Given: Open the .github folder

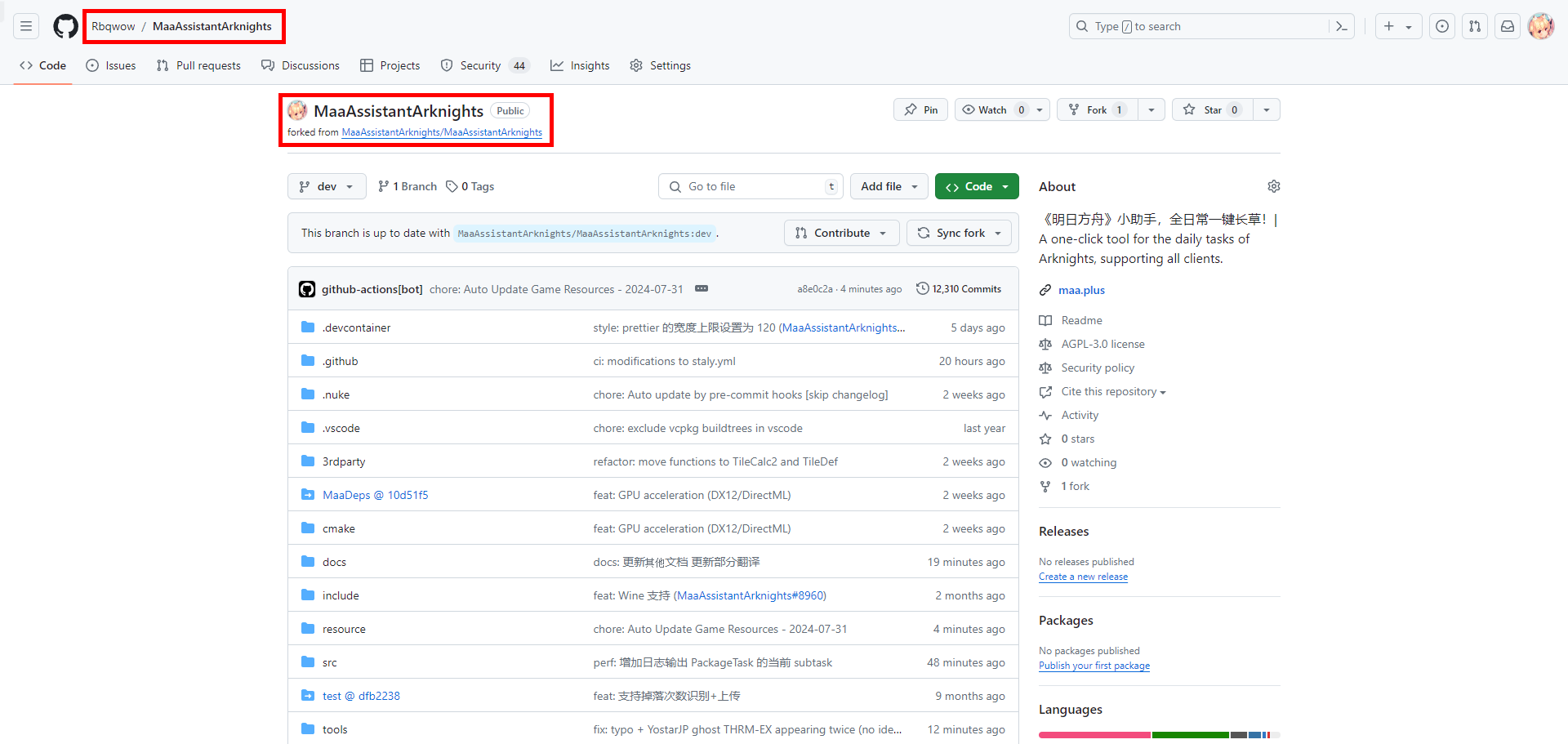Looking at the screenshot, I should [340, 361].
